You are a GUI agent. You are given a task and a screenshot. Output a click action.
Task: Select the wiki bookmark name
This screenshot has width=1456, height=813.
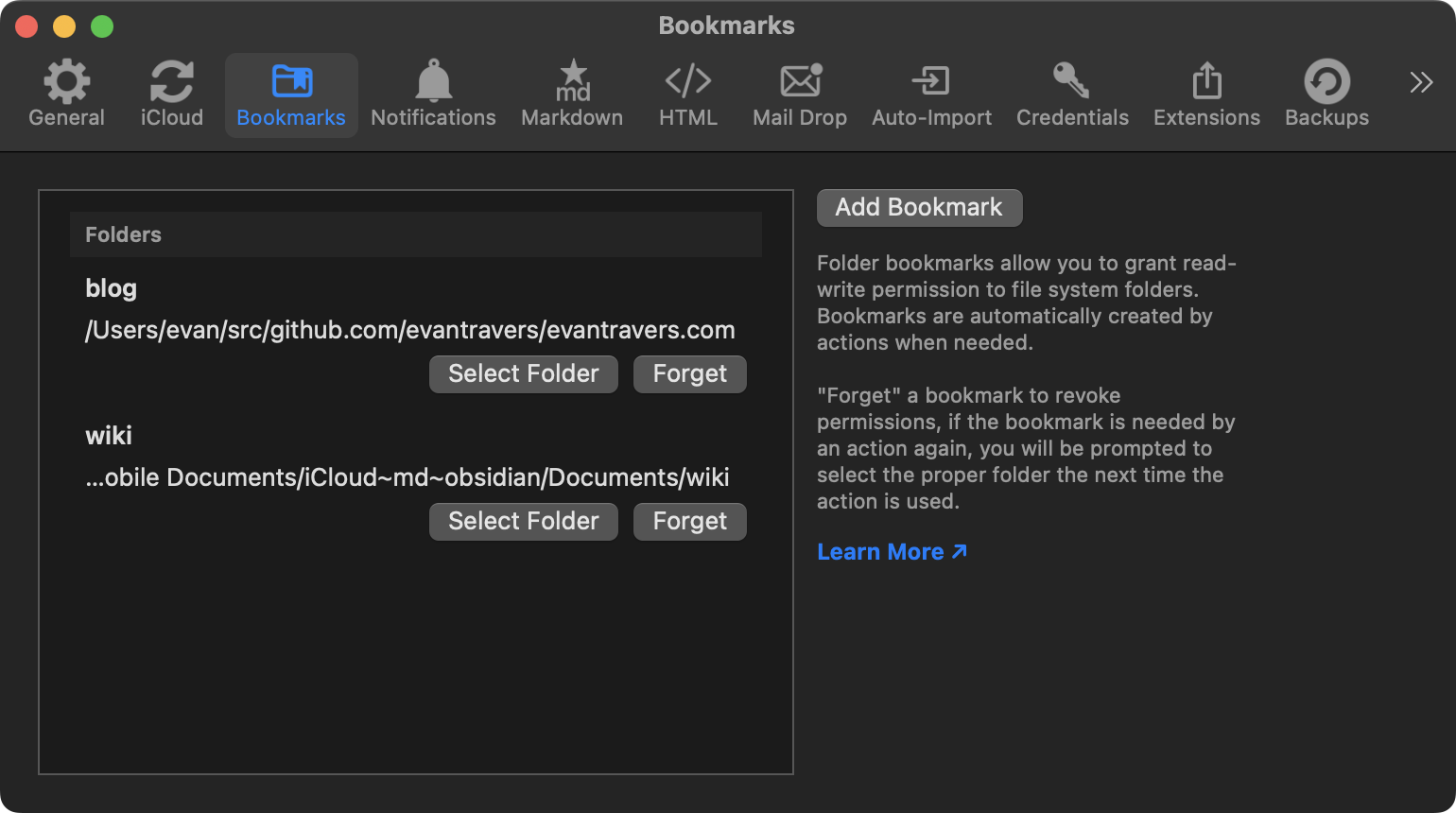point(109,436)
